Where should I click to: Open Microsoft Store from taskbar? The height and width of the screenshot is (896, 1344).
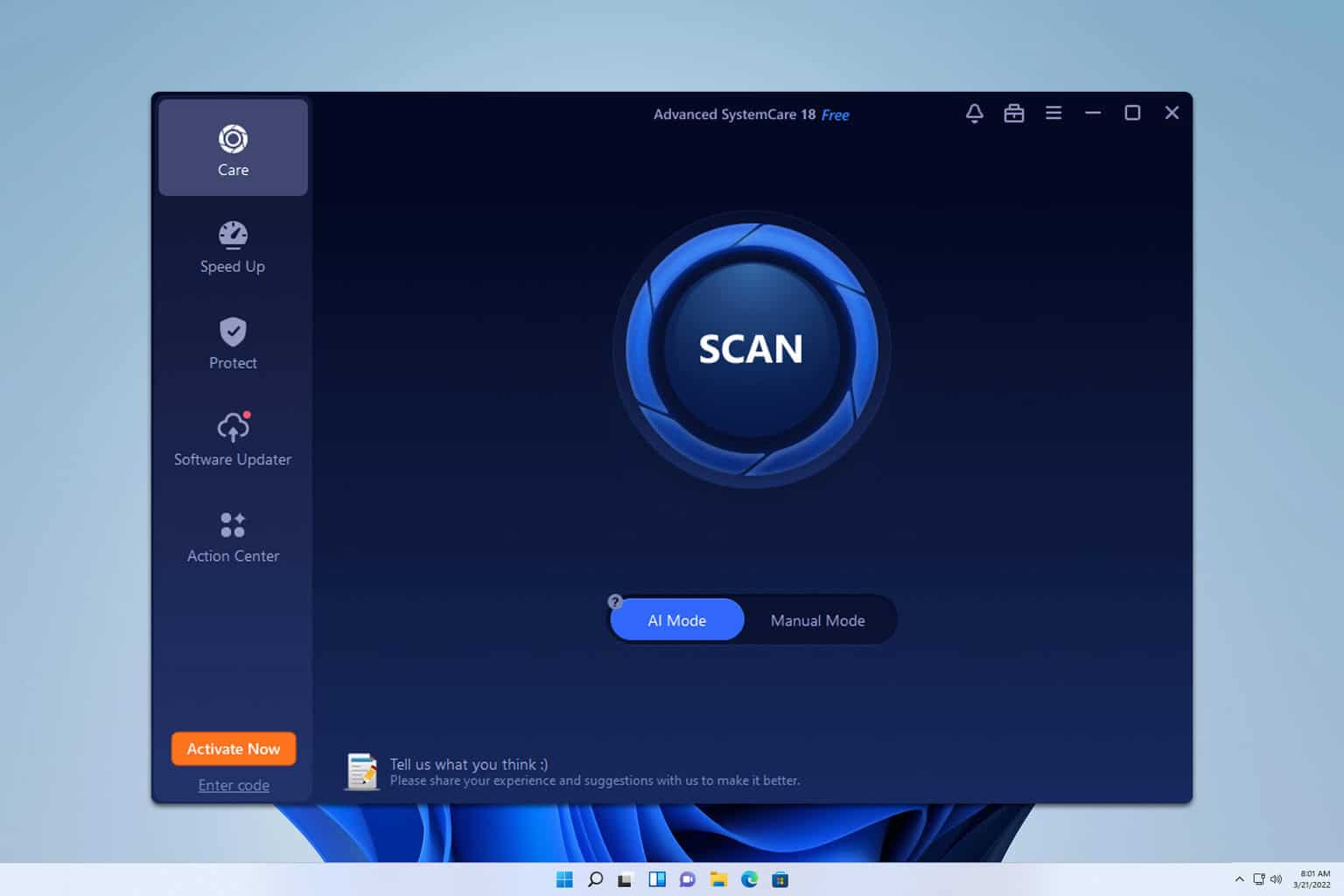click(780, 879)
